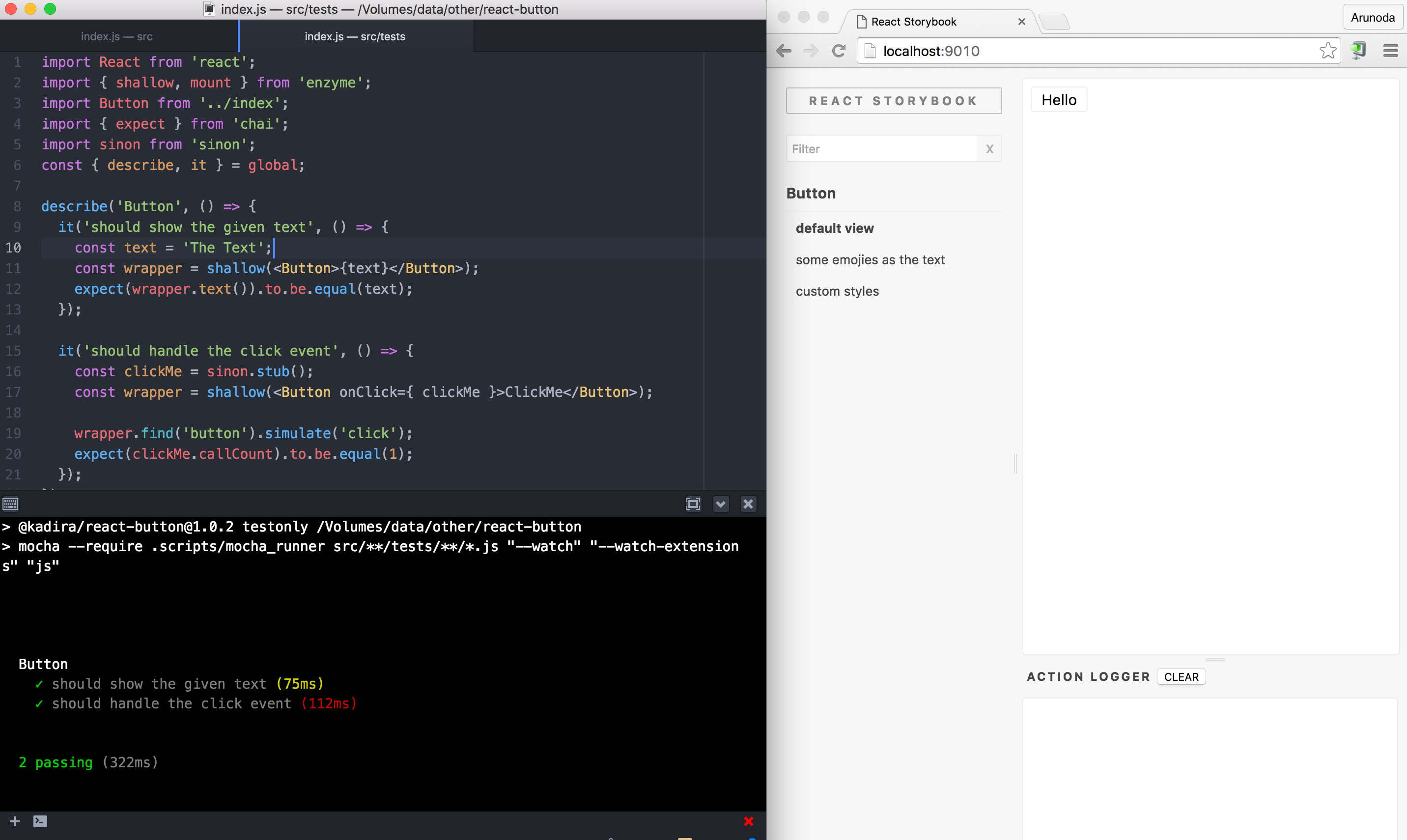Image resolution: width=1407 pixels, height=840 pixels.
Task: Select the terminal icon on the bottom tab bar
Action: [x=40, y=821]
